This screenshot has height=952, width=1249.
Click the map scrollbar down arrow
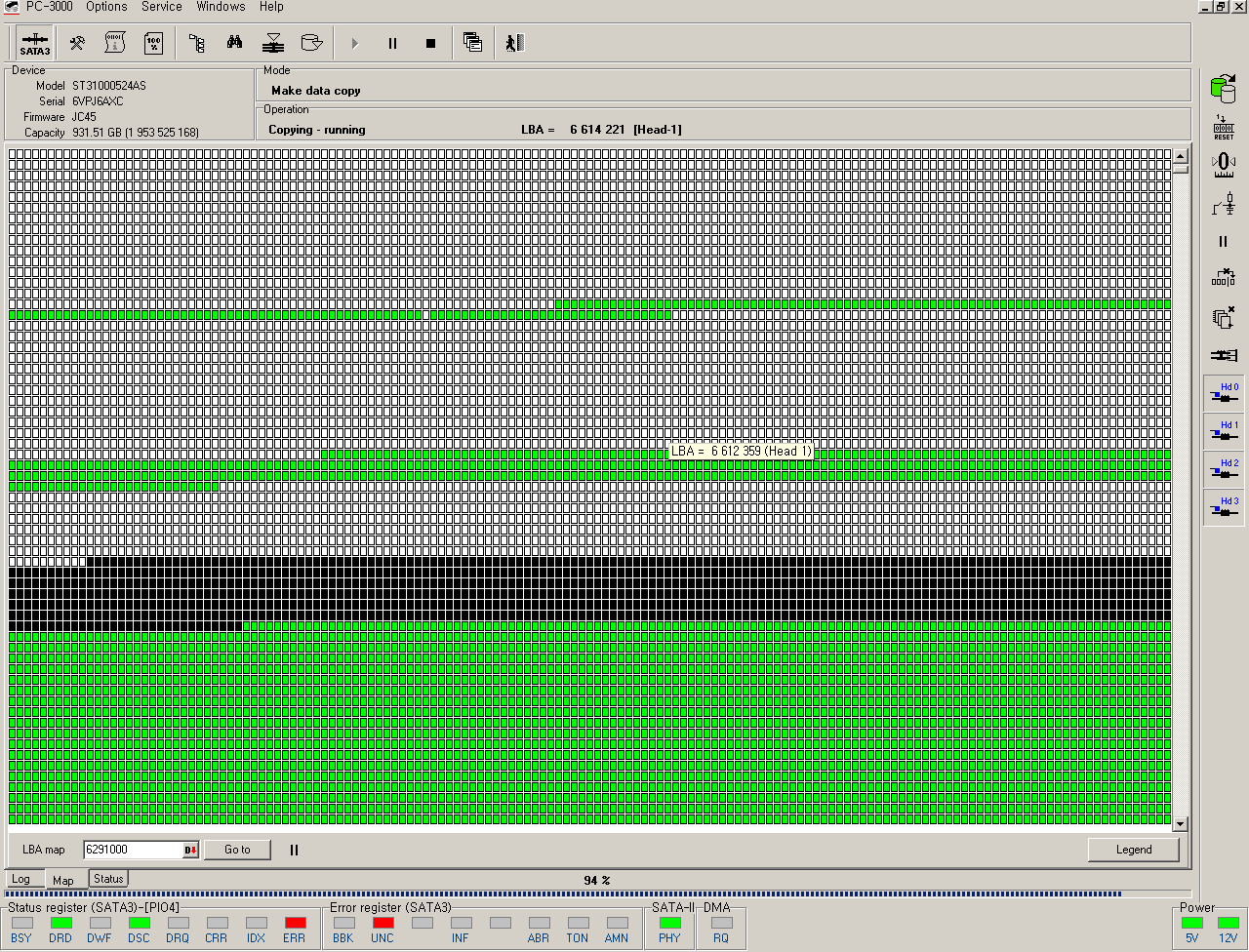pos(1180,824)
